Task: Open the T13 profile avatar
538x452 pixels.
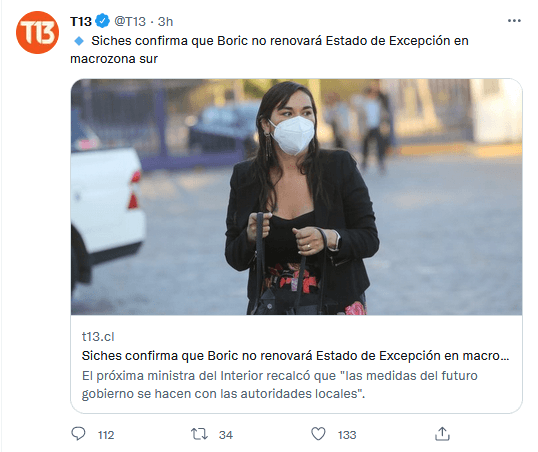Action: coord(37,32)
